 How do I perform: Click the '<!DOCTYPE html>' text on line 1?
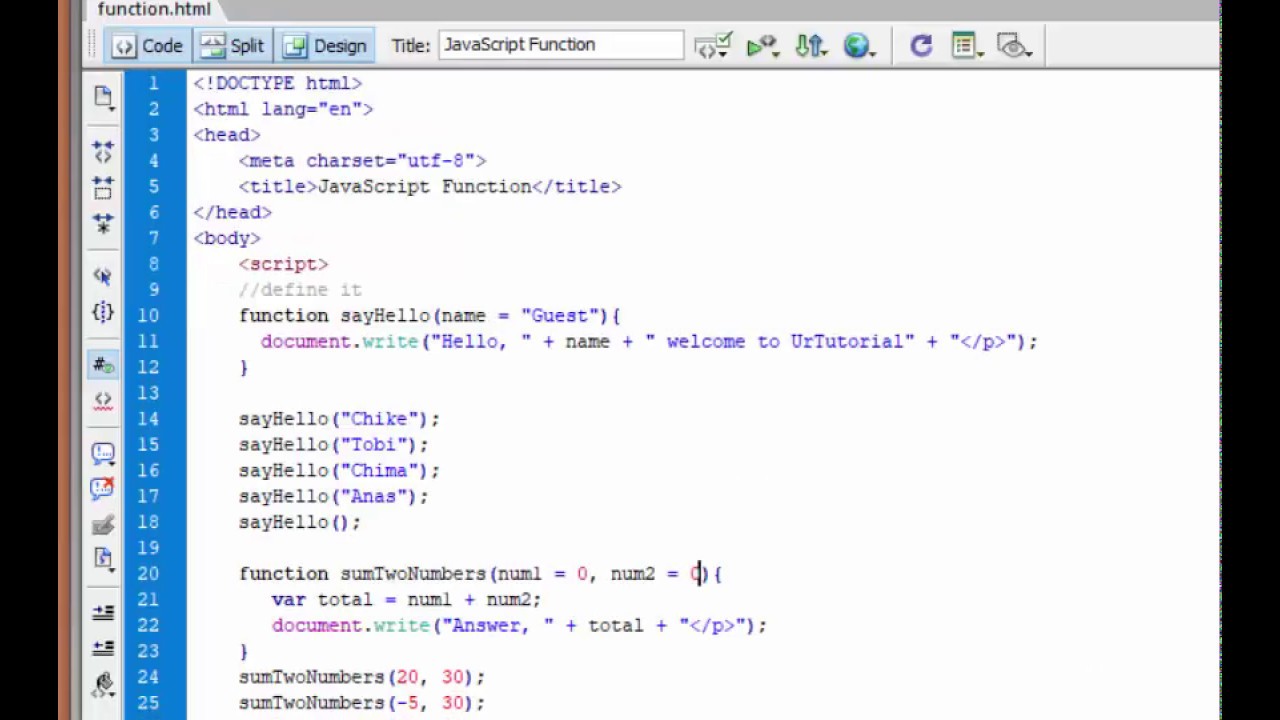tap(277, 83)
